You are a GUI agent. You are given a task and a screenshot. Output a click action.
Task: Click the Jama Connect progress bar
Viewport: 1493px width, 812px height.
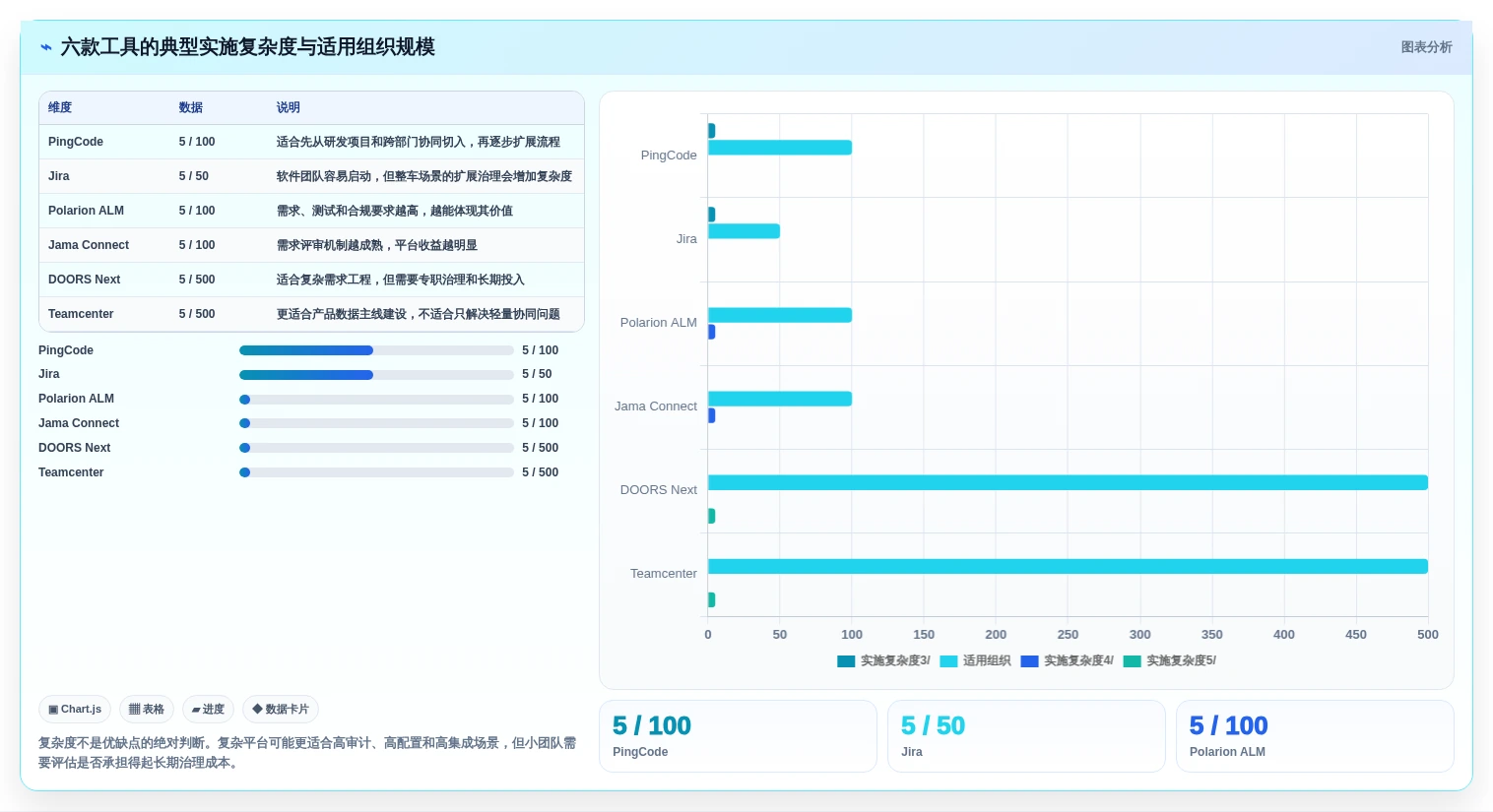pos(376,423)
